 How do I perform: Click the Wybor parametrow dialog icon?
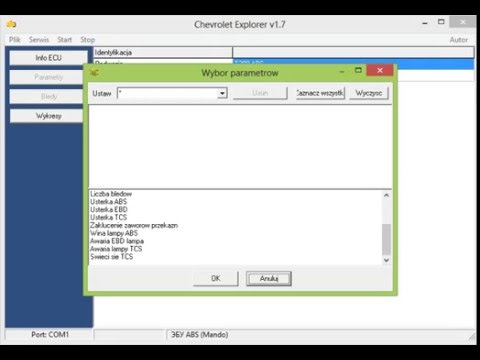[x=94, y=72]
